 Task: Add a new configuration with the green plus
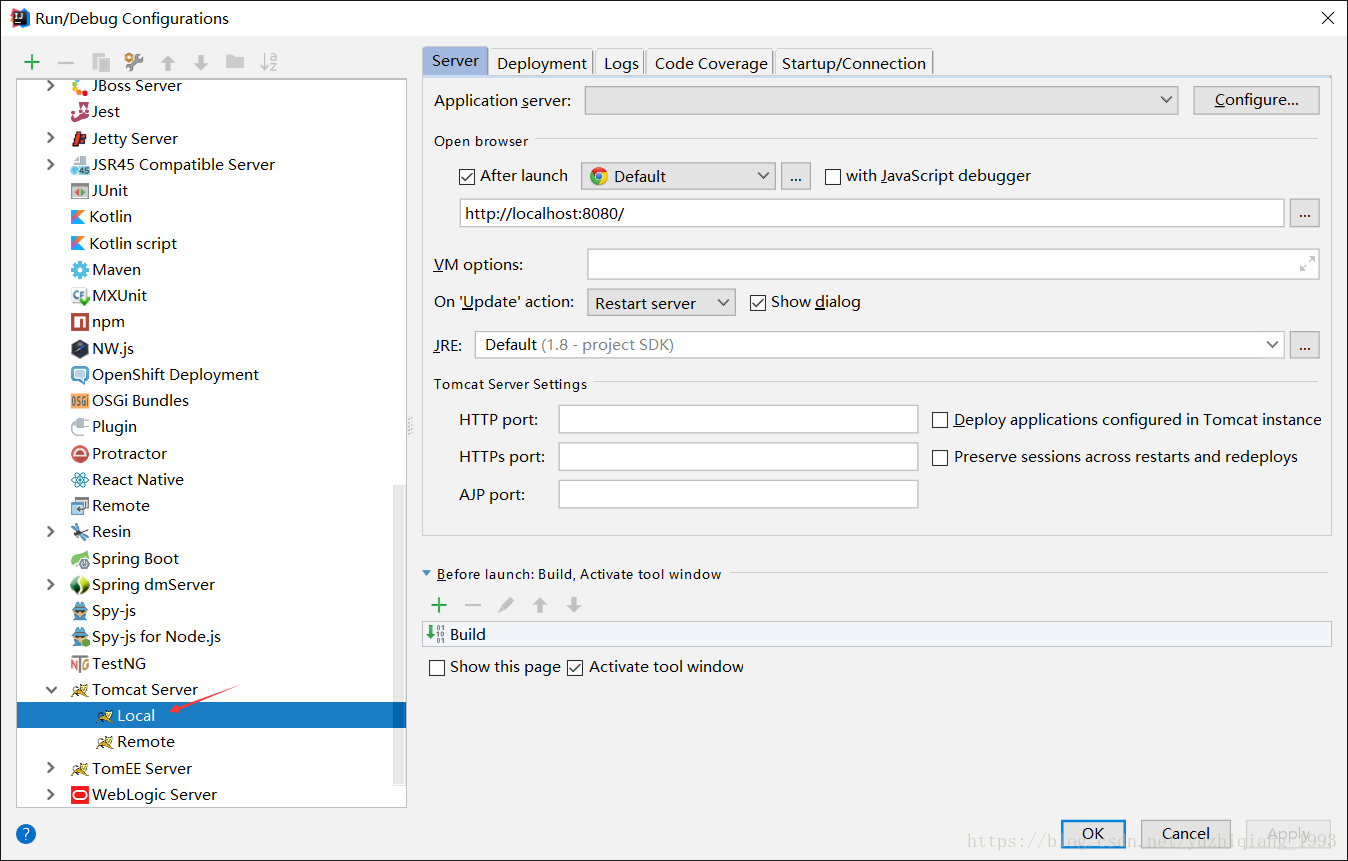tap(32, 62)
